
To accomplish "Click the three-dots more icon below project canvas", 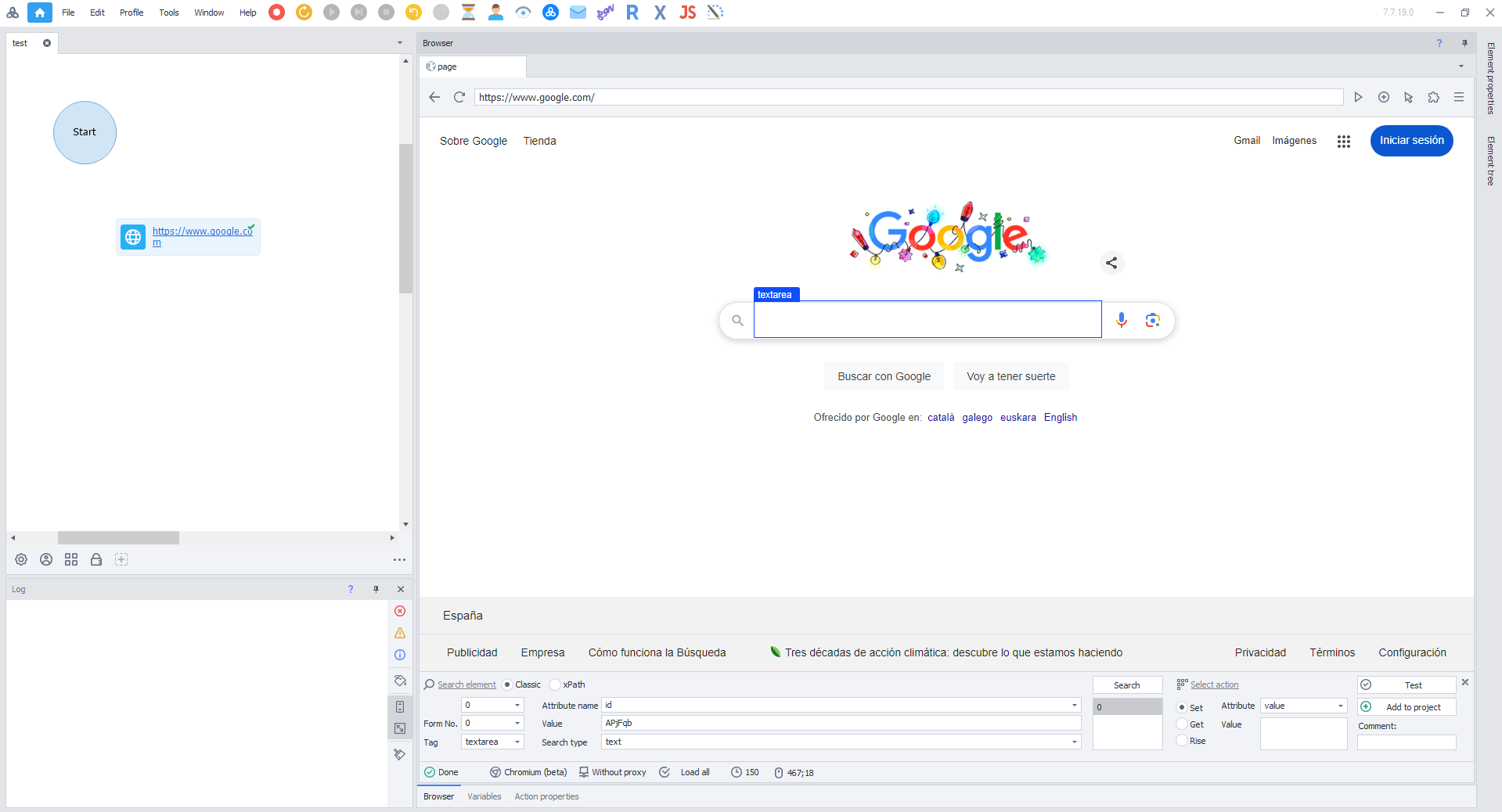I will (399, 559).
